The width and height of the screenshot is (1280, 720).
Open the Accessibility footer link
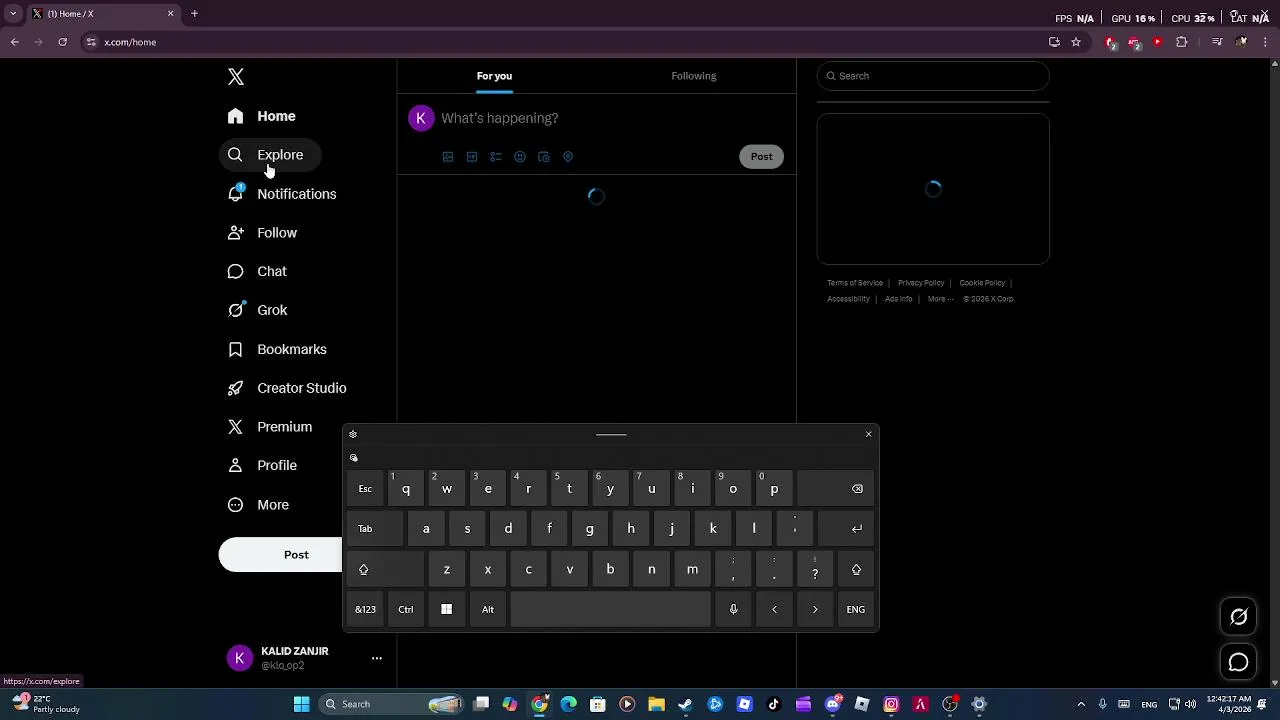point(848,299)
